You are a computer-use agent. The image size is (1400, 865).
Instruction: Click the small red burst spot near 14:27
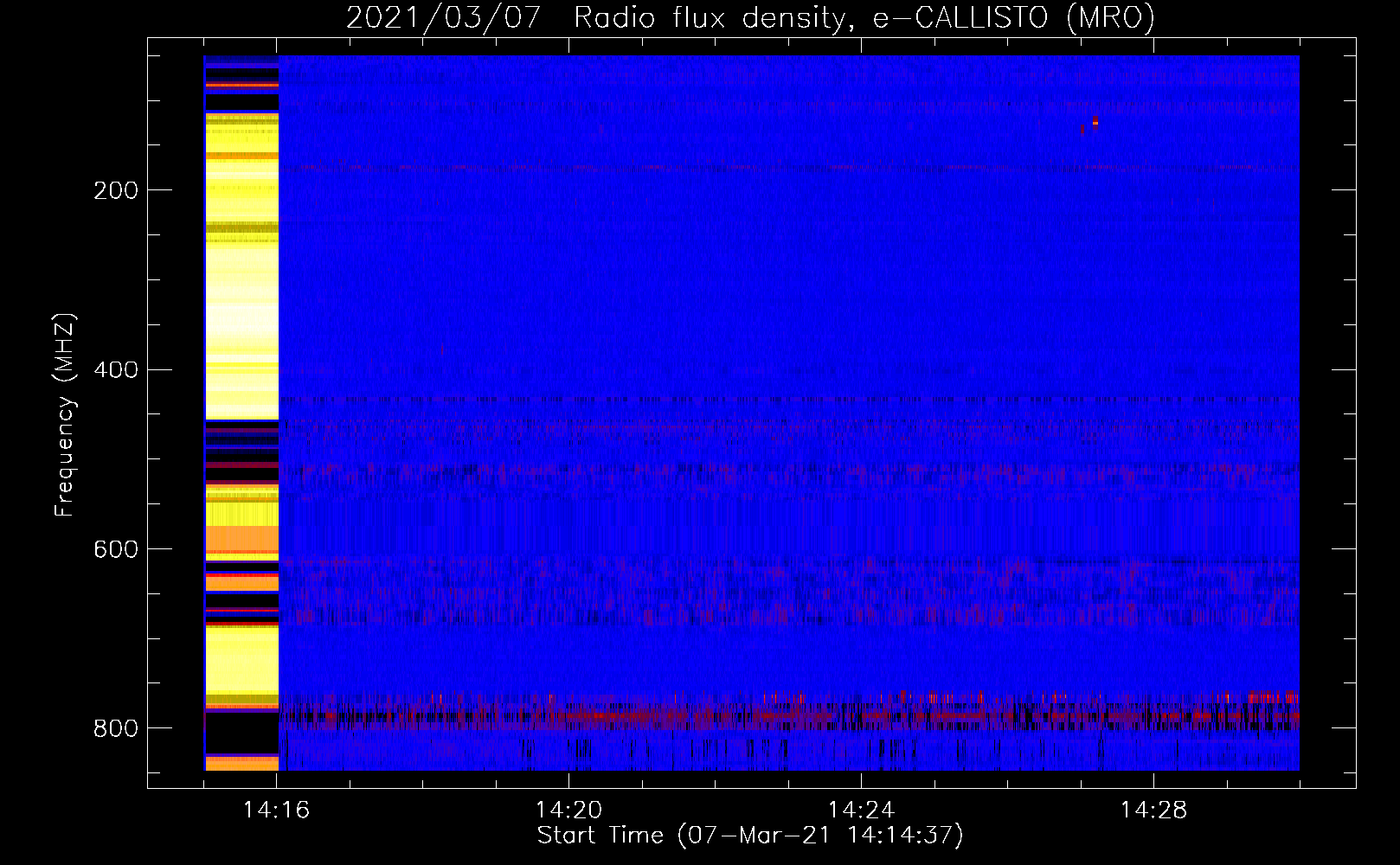pos(1095,122)
